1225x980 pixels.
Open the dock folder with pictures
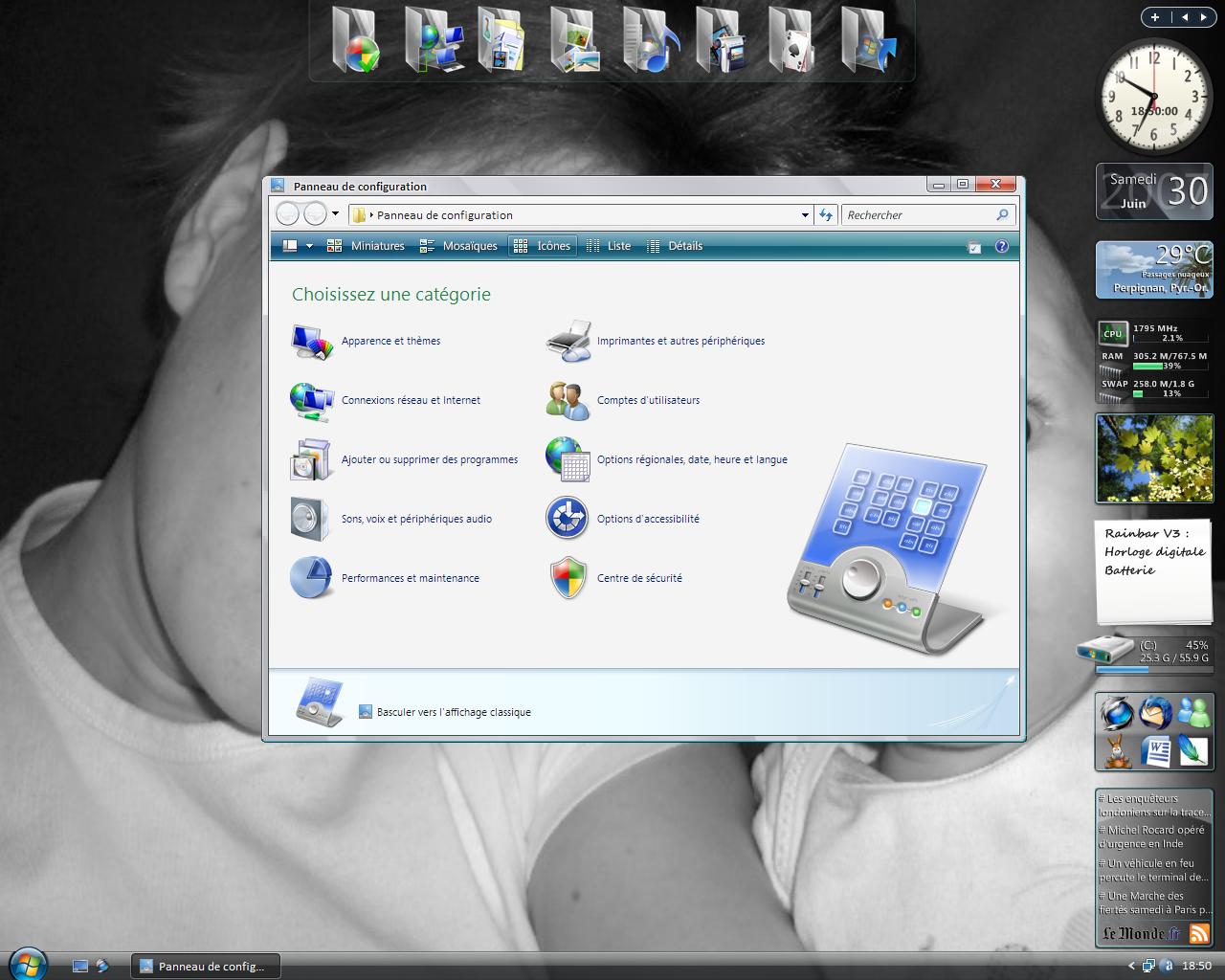[576, 40]
